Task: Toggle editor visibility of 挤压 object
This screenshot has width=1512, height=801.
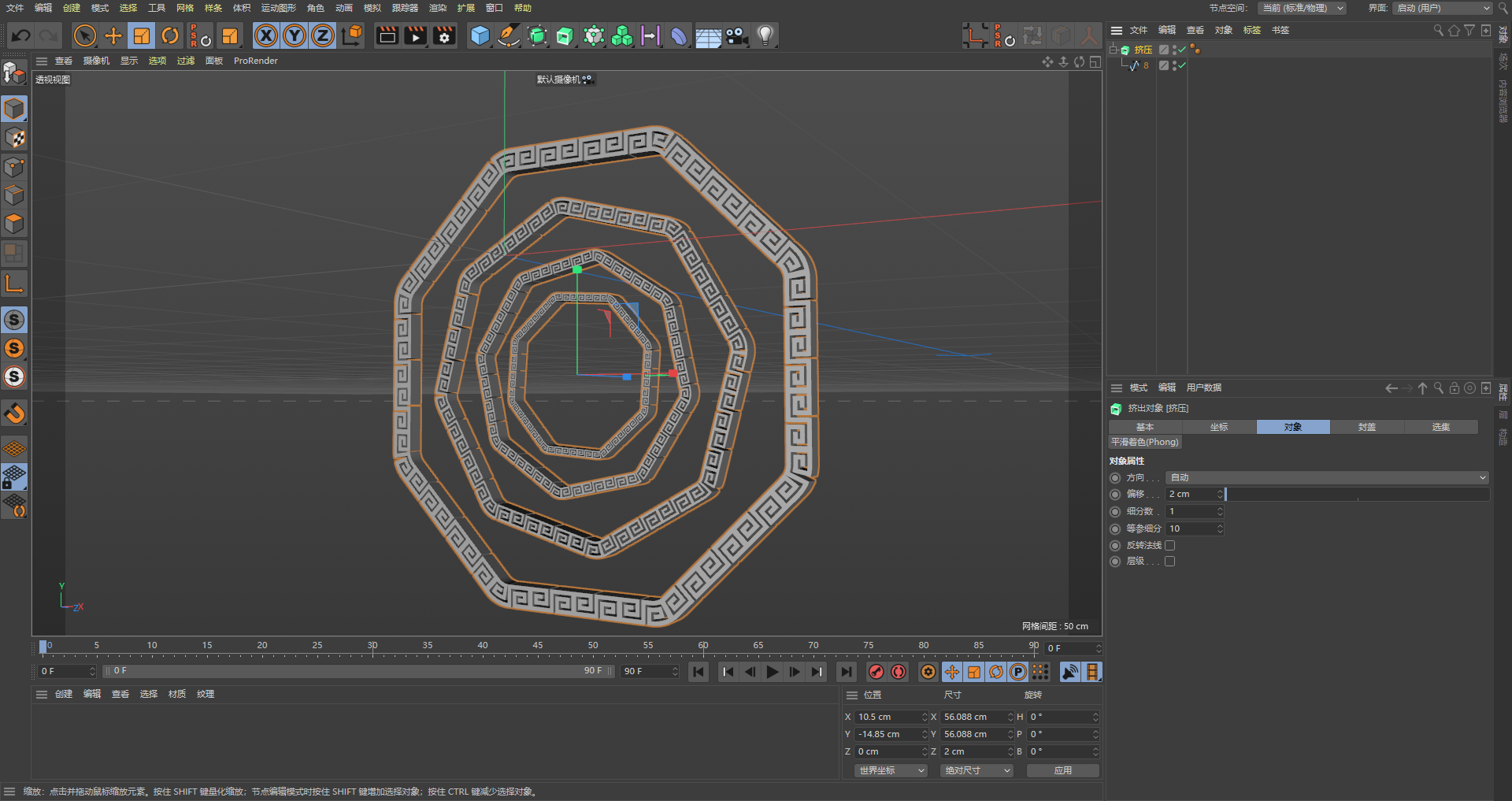Action: [x=1174, y=48]
